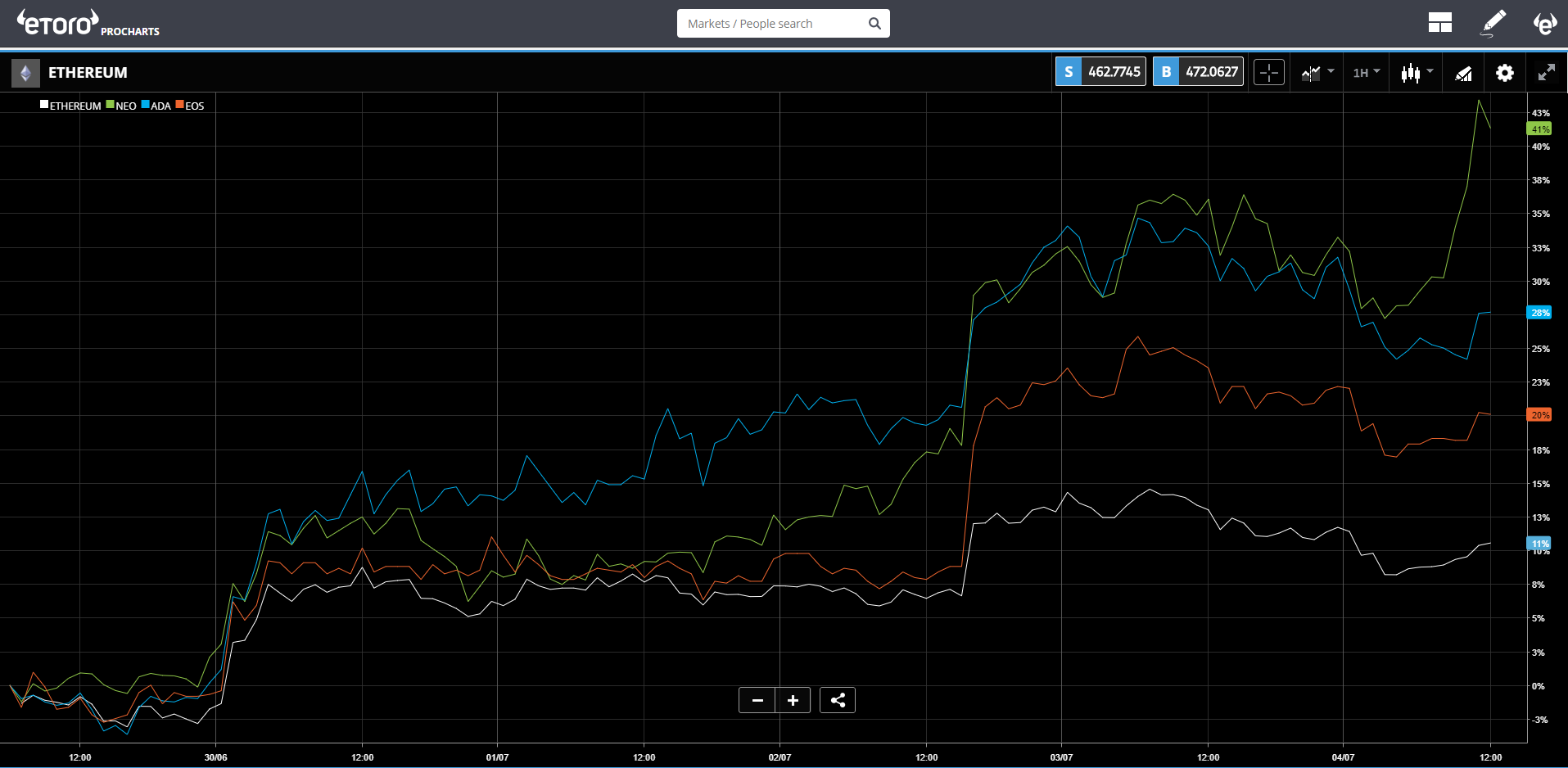Click the green NEO legend swatch
Image resolution: width=1568 pixels, height=768 pixels.
point(110,105)
